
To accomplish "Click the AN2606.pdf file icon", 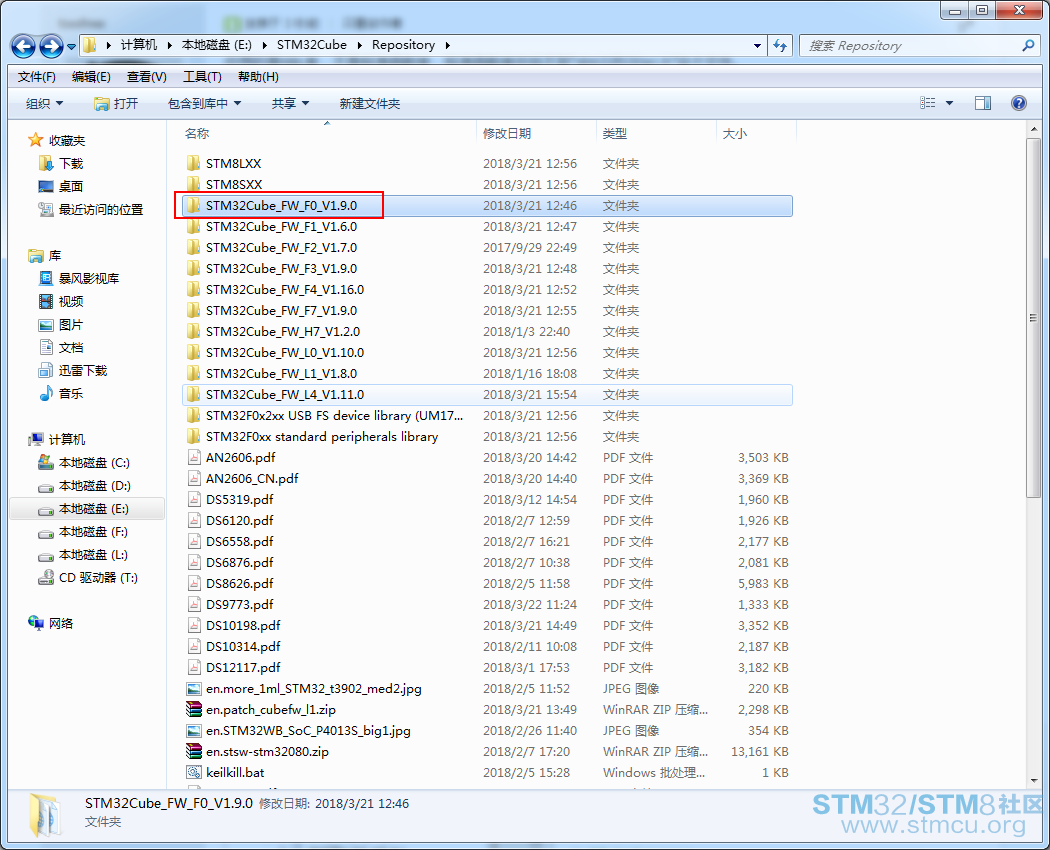I will coord(194,457).
